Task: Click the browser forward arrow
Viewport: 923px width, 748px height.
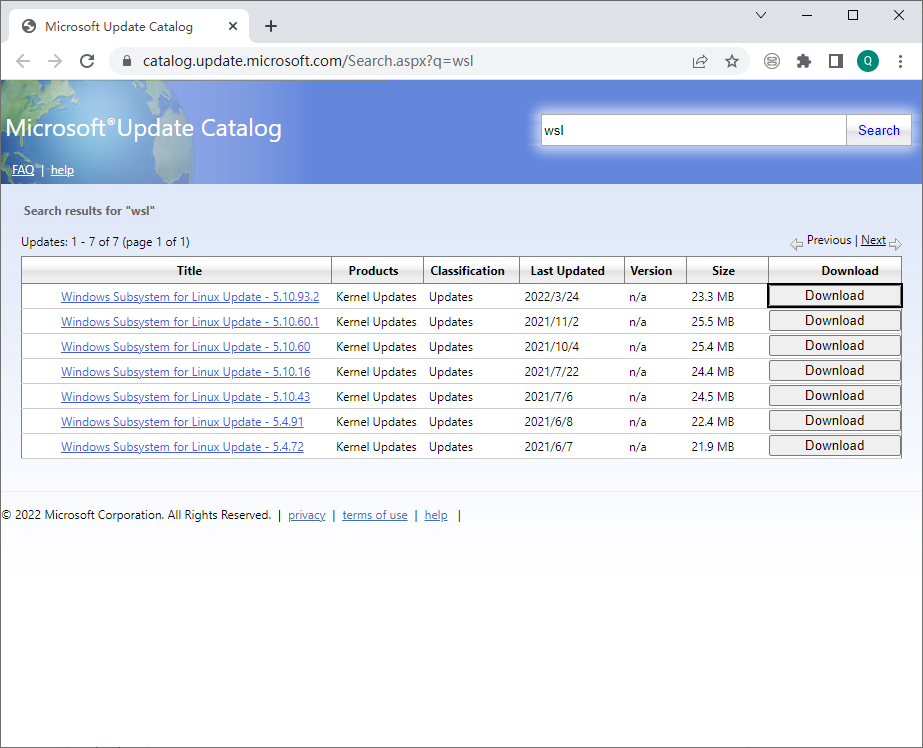Action: (x=55, y=61)
